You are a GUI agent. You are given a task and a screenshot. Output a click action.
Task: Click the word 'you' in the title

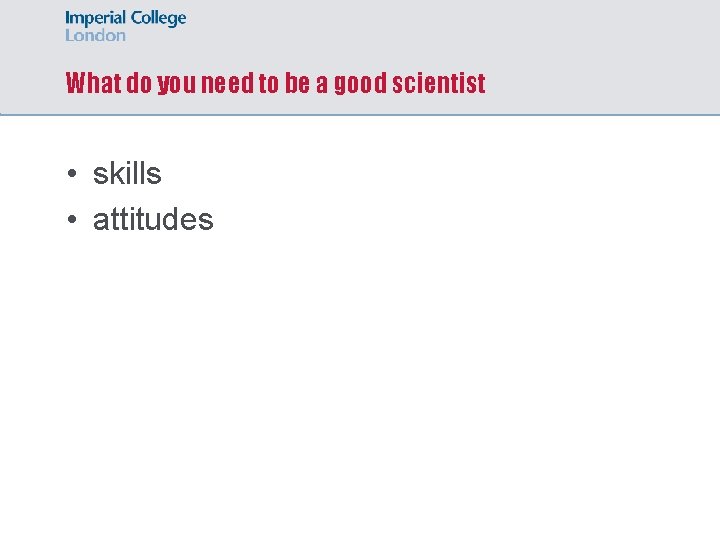pyautogui.click(x=176, y=84)
